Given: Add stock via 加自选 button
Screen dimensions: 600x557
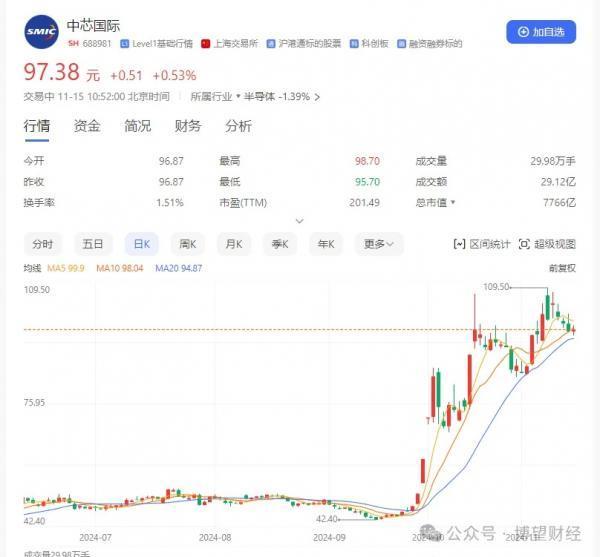Looking at the screenshot, I should pos(541,32).
